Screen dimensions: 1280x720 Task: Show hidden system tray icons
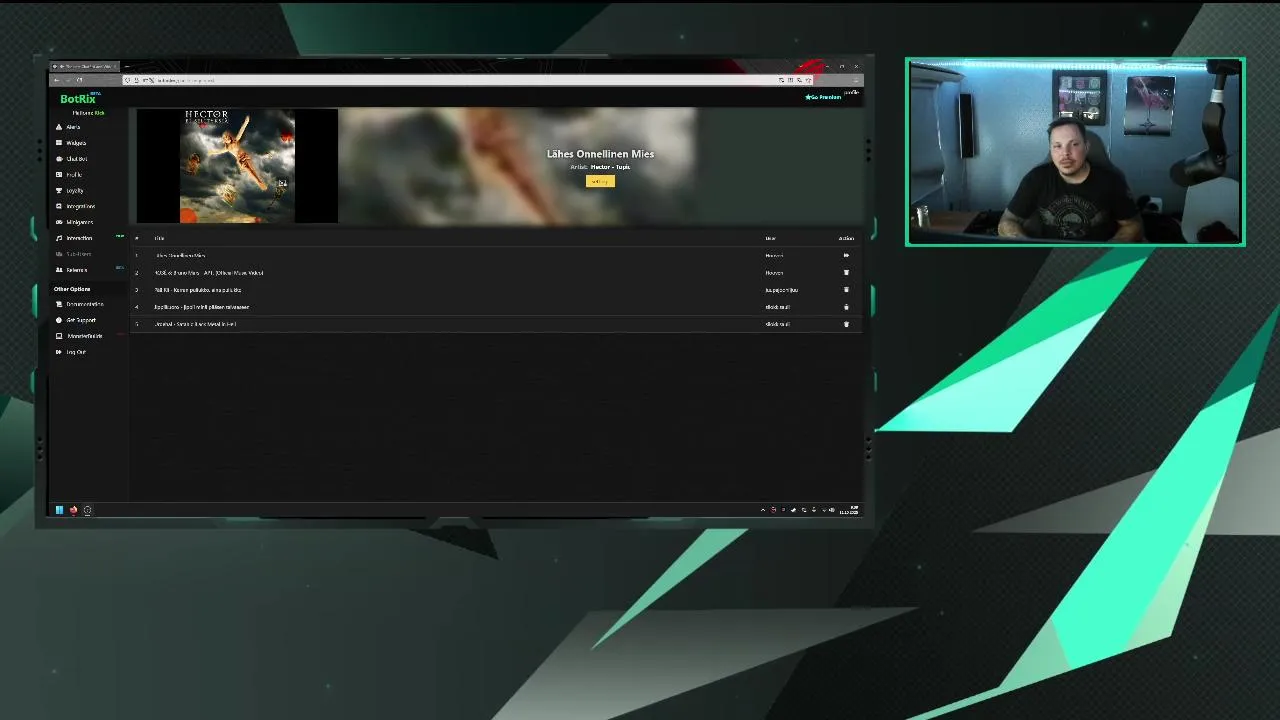coord(763,510)
